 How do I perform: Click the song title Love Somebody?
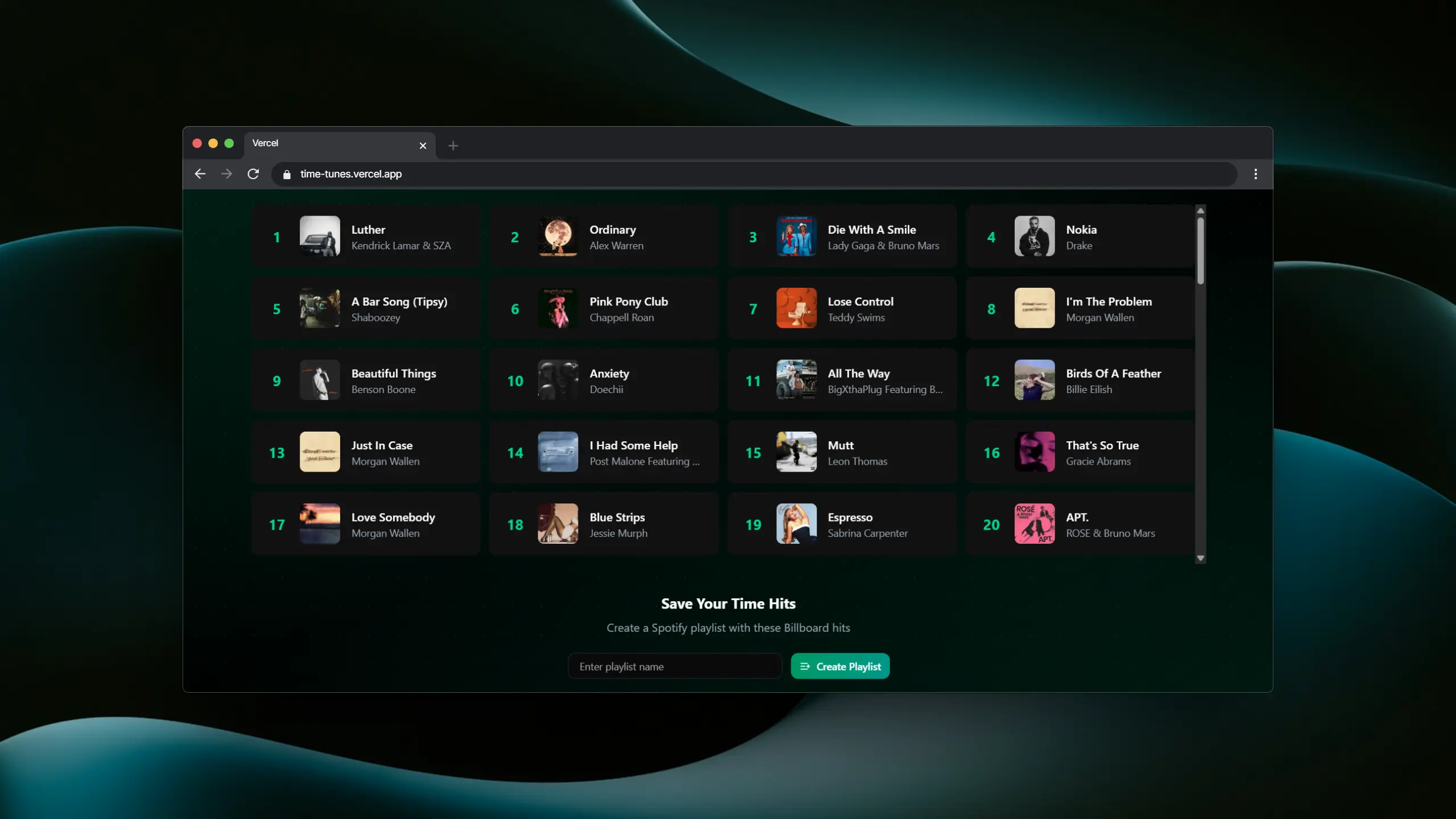[393, 518]
